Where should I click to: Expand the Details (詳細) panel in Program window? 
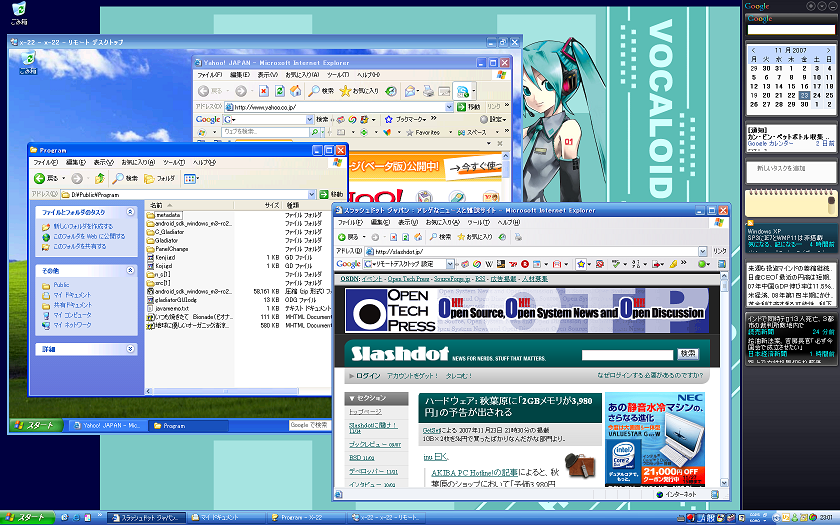tap(130, 349)
